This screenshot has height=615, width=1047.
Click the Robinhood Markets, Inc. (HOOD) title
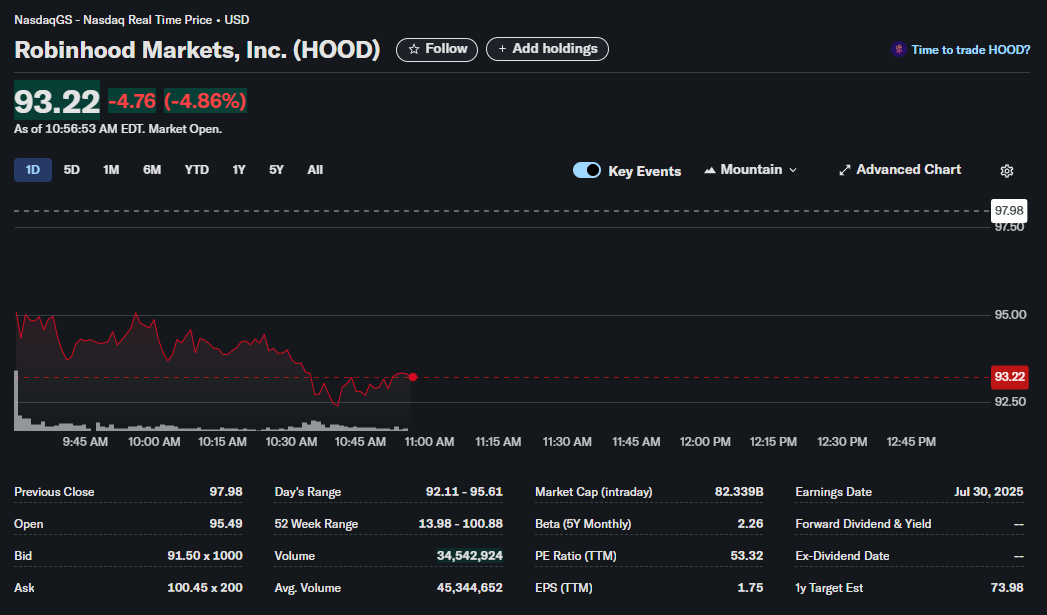197,50
